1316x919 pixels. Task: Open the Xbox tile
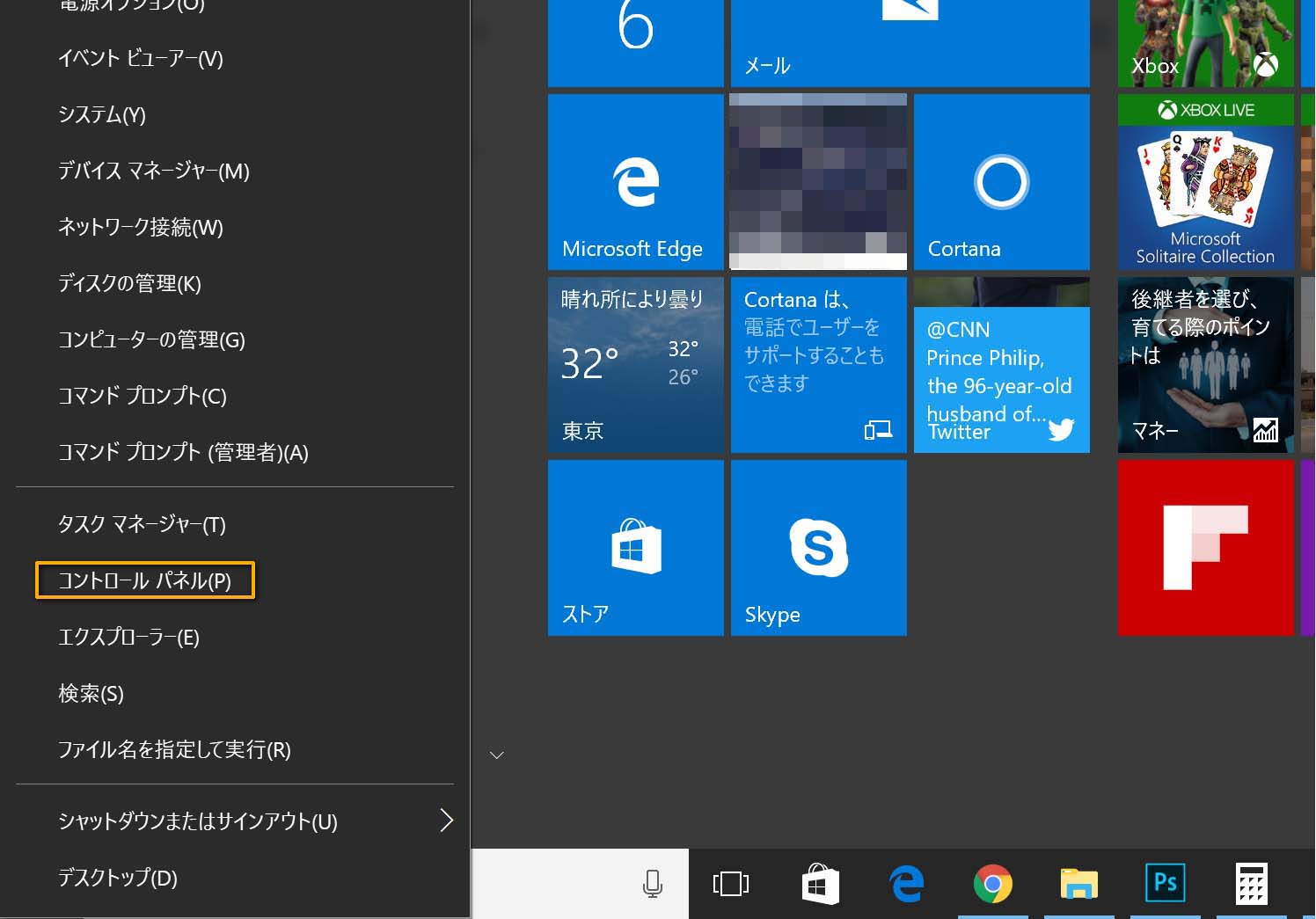(x=1206, y=43)
